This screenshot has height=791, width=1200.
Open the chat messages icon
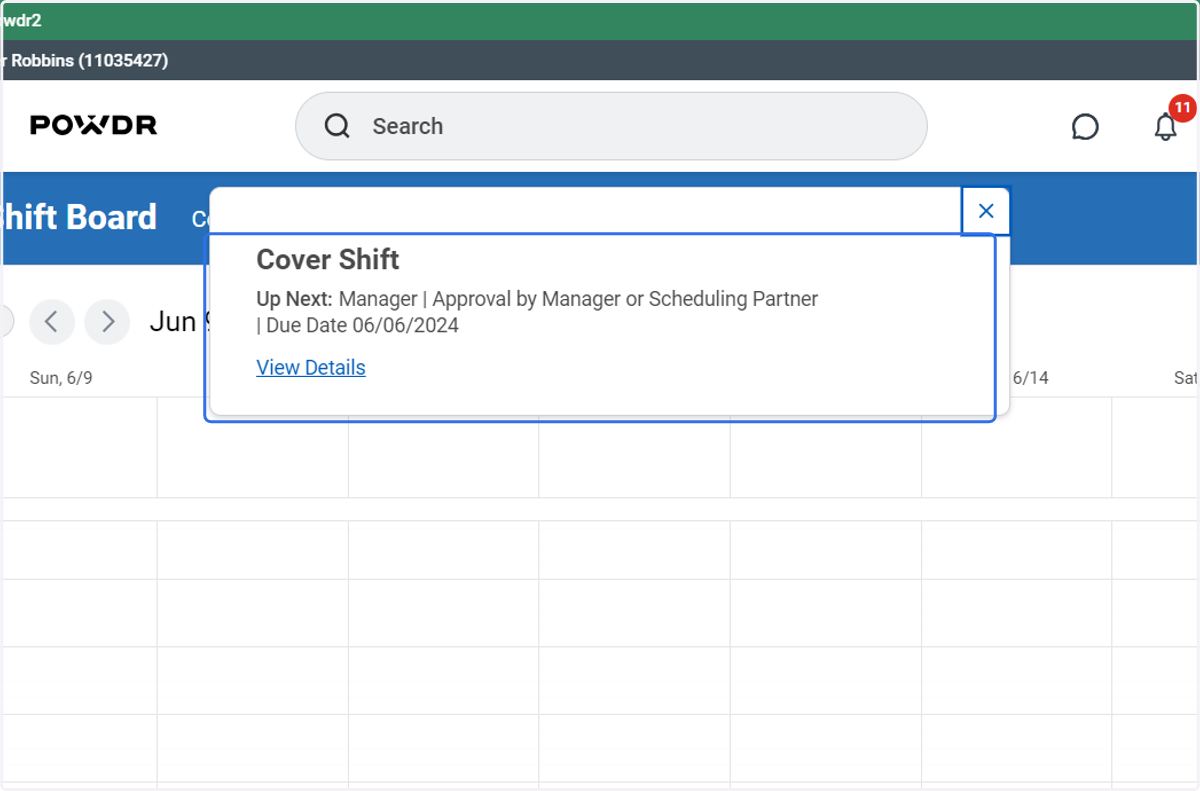(x=1085, y=127)
